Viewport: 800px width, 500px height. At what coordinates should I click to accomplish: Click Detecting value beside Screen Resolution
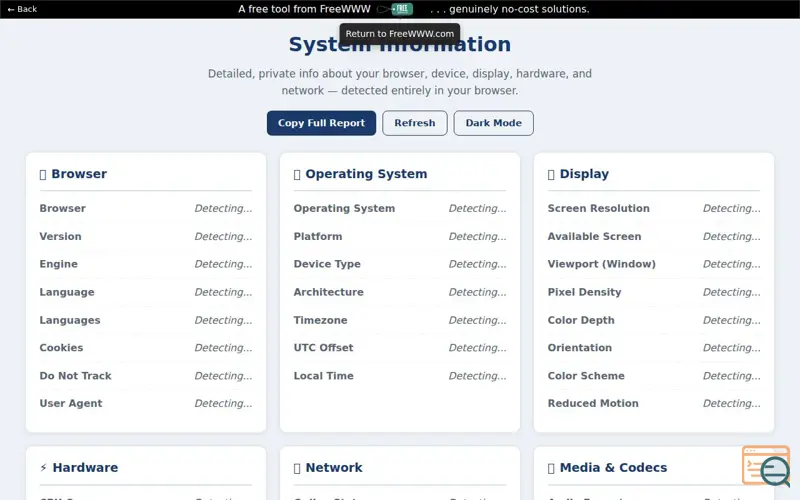[x=731, y=208]
